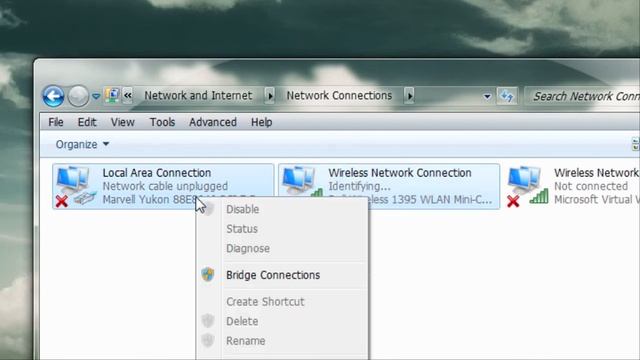Image resolution: width=640 pixels, height=360 pixels.
Task: Click the 'Not connected' status text
Action: (x=591, y=186)
